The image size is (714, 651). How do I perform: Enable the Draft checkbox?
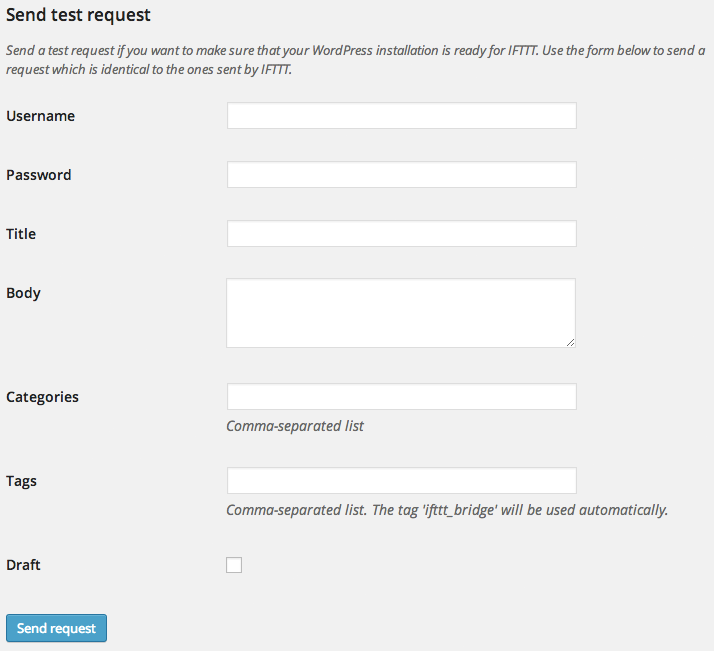tap(234, 565)
